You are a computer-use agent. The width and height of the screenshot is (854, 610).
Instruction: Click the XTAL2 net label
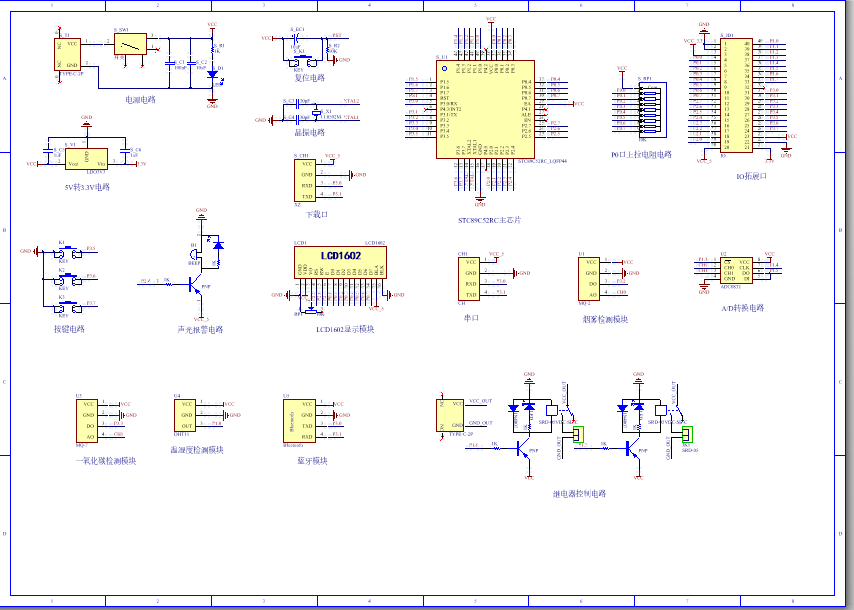pos(351,101)
